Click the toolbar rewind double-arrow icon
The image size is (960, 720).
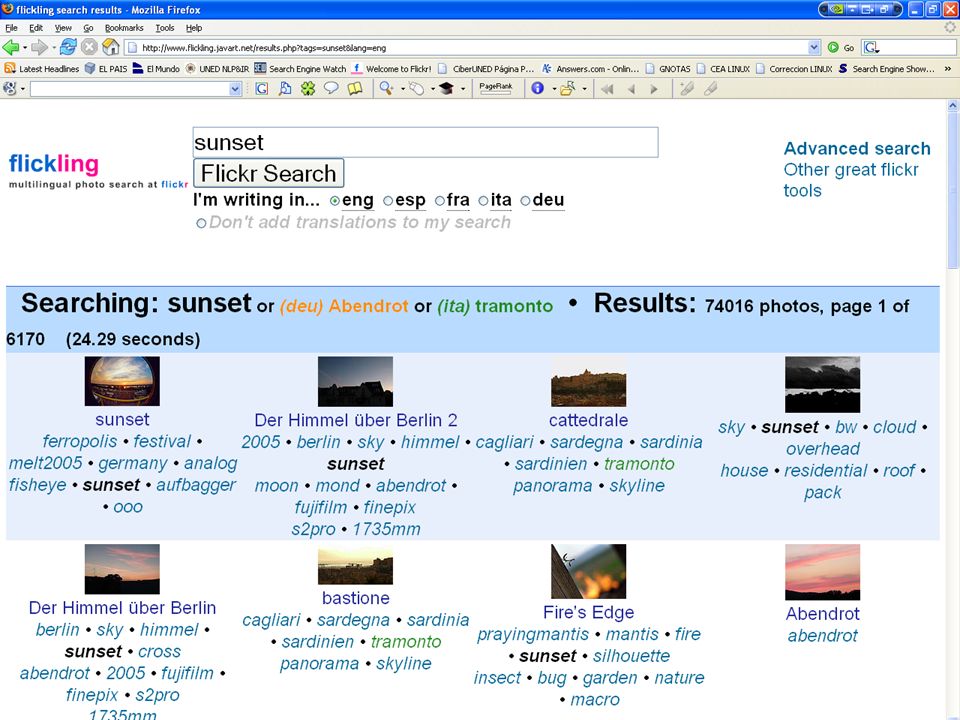[607, 89]
